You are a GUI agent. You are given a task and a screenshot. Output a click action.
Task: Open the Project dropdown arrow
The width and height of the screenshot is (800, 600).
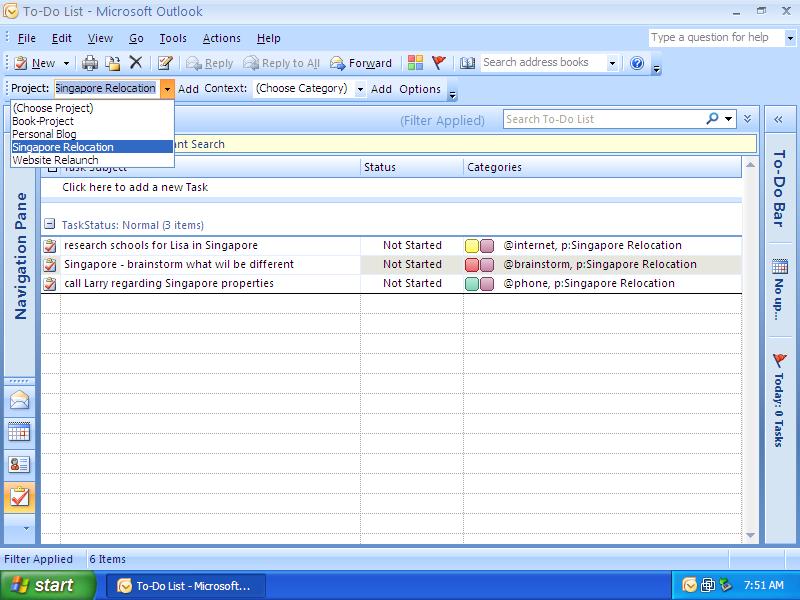[167, 89]
